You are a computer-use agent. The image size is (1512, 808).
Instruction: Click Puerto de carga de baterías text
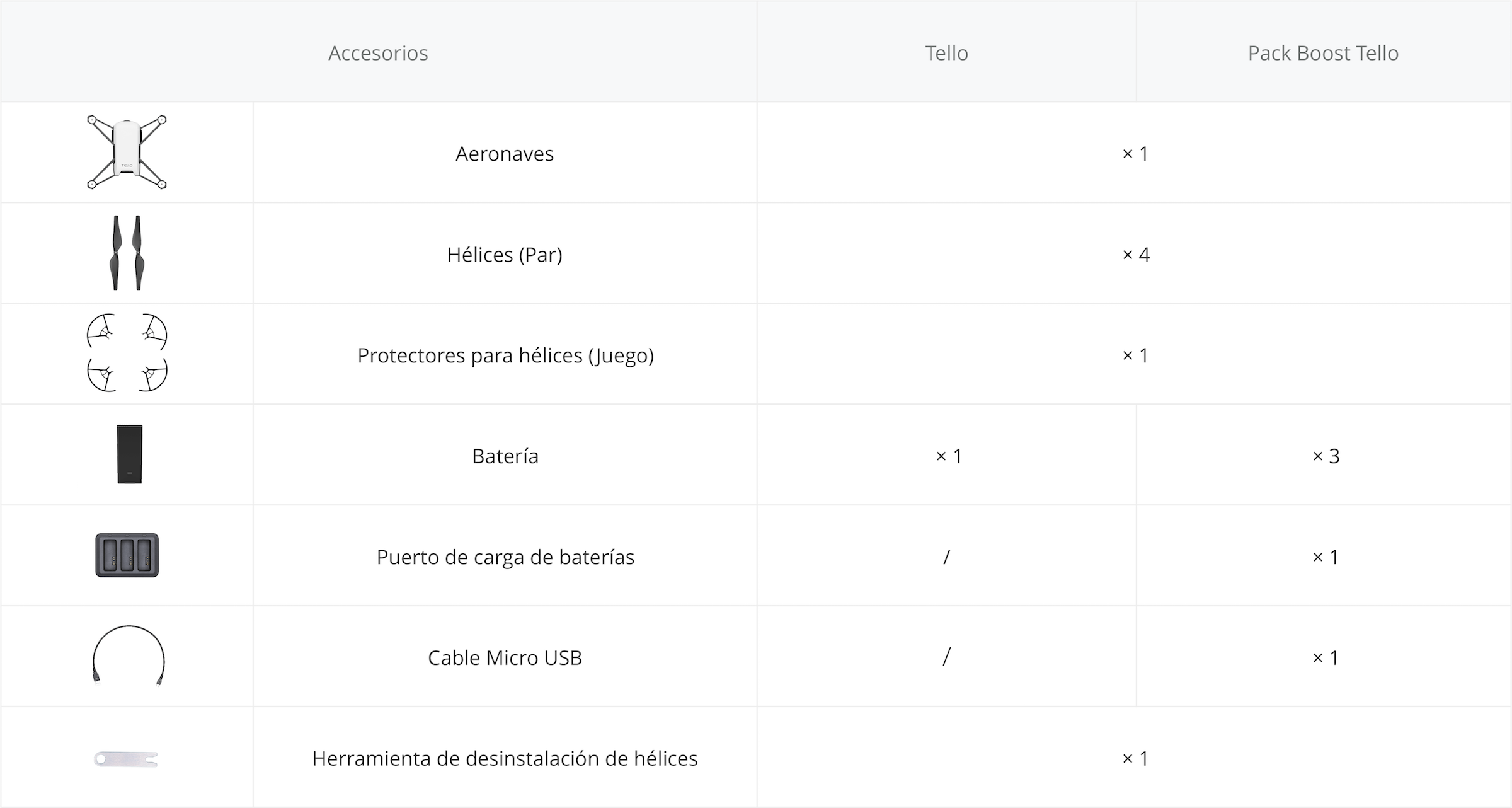pos(505,557)
